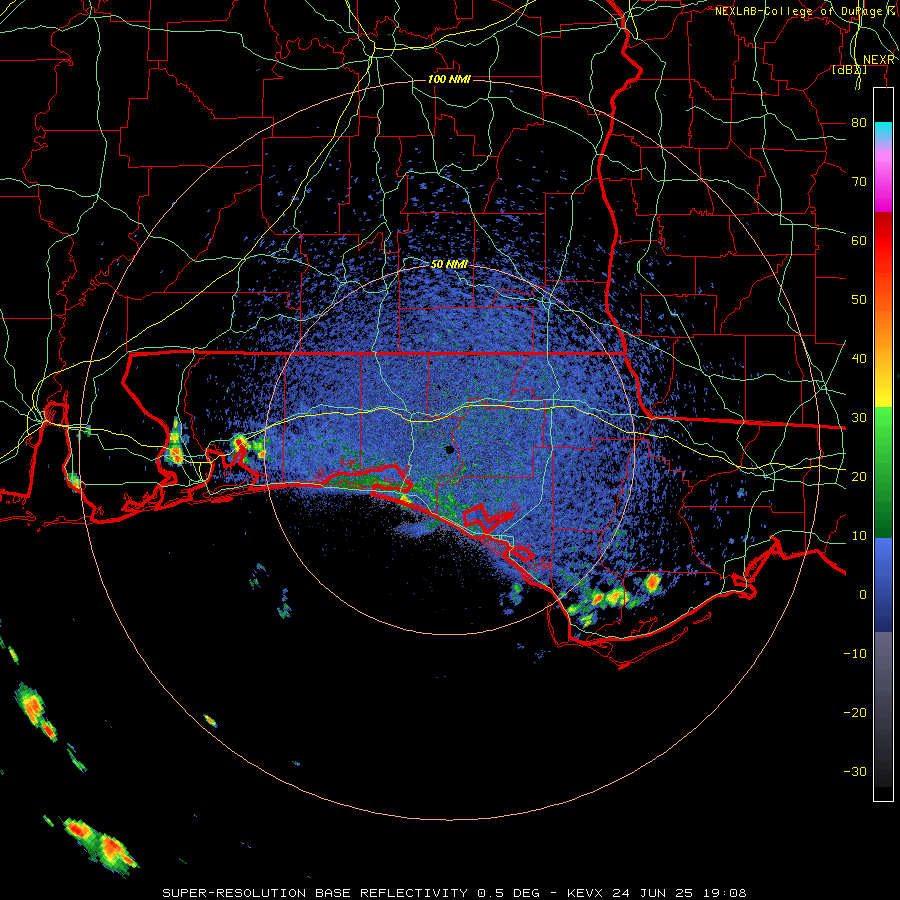The width and height of the screenshot is (900, 900).
Task: Click the cyan top segment of the color bar
Action: coord(883,131)
